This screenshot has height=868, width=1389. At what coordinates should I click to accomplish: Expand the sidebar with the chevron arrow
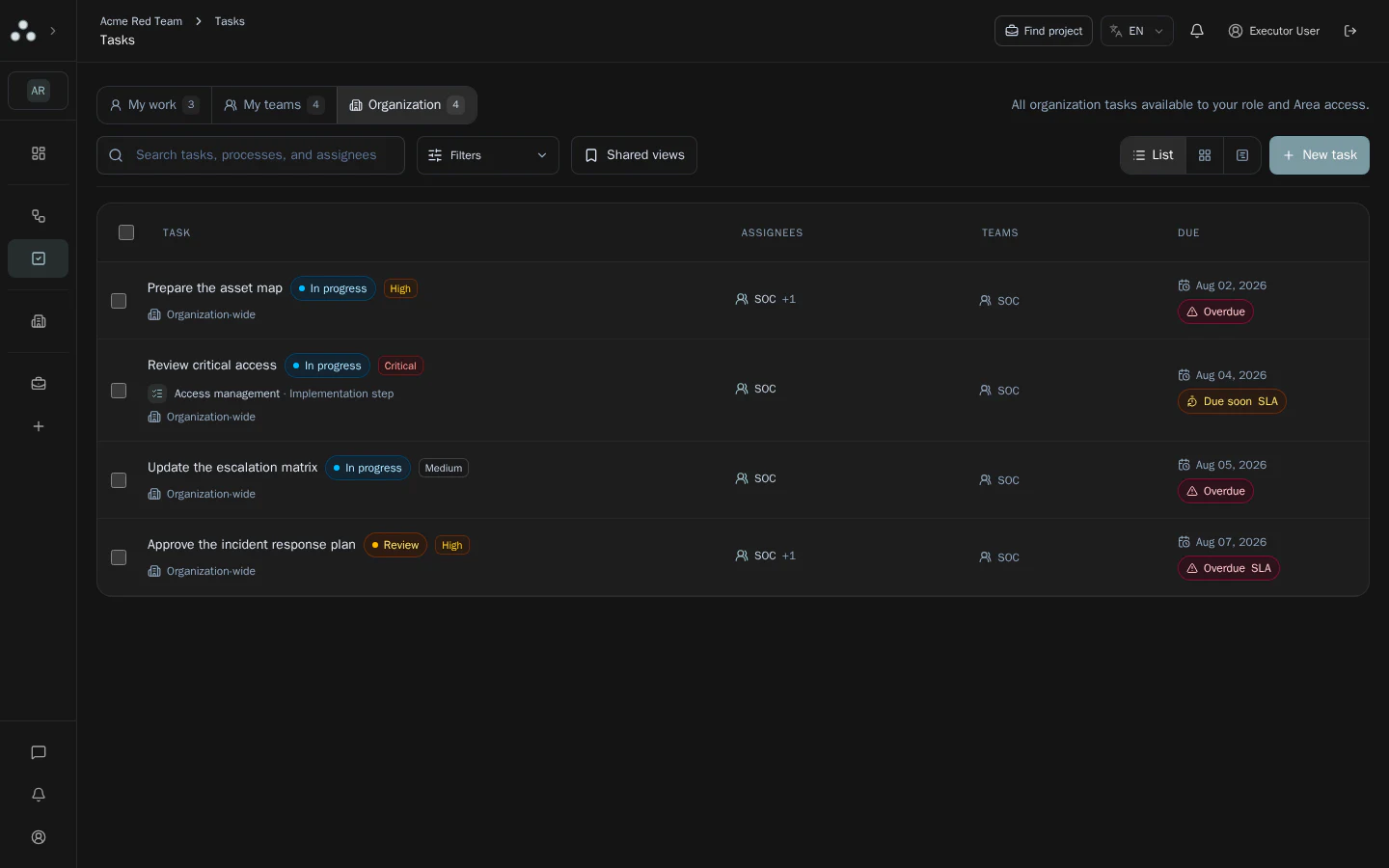tap(53, 31)
